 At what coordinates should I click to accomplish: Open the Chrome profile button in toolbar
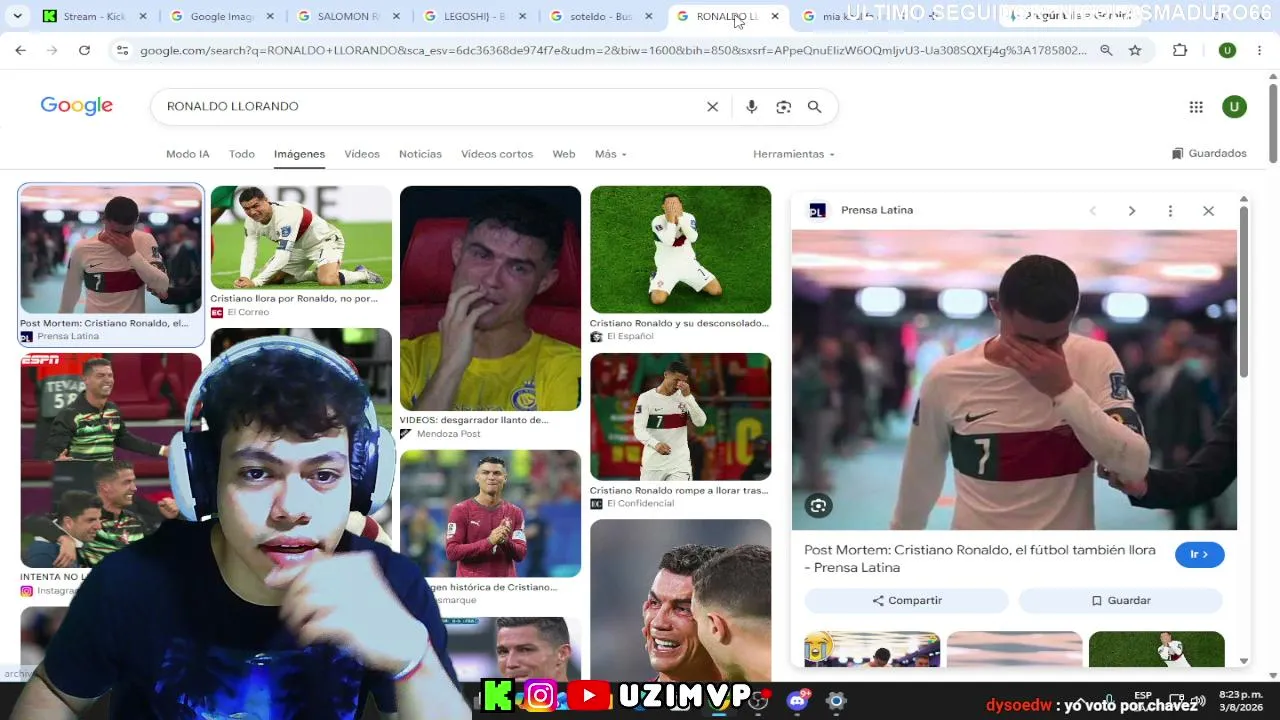pos(1227,50)
